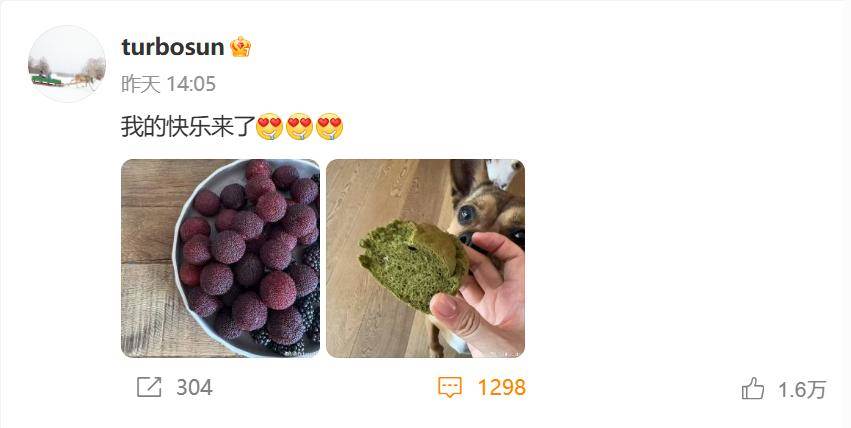Click the third heart-eyes emoji

pyautogui.click(x=329, y=126)
